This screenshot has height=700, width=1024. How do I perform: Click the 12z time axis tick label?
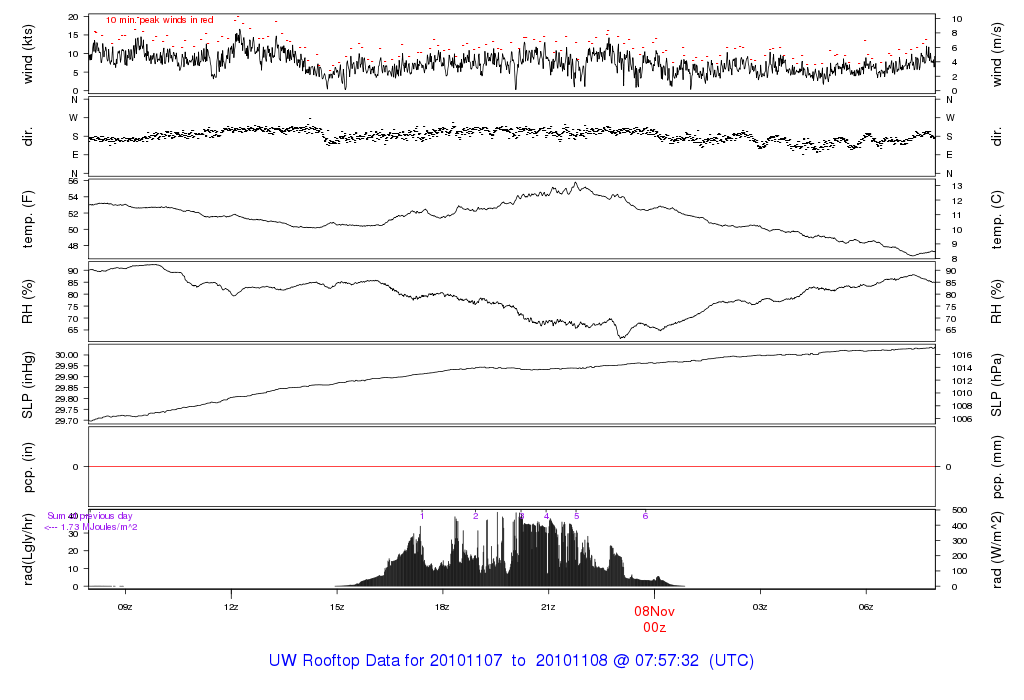click(231, 607)
